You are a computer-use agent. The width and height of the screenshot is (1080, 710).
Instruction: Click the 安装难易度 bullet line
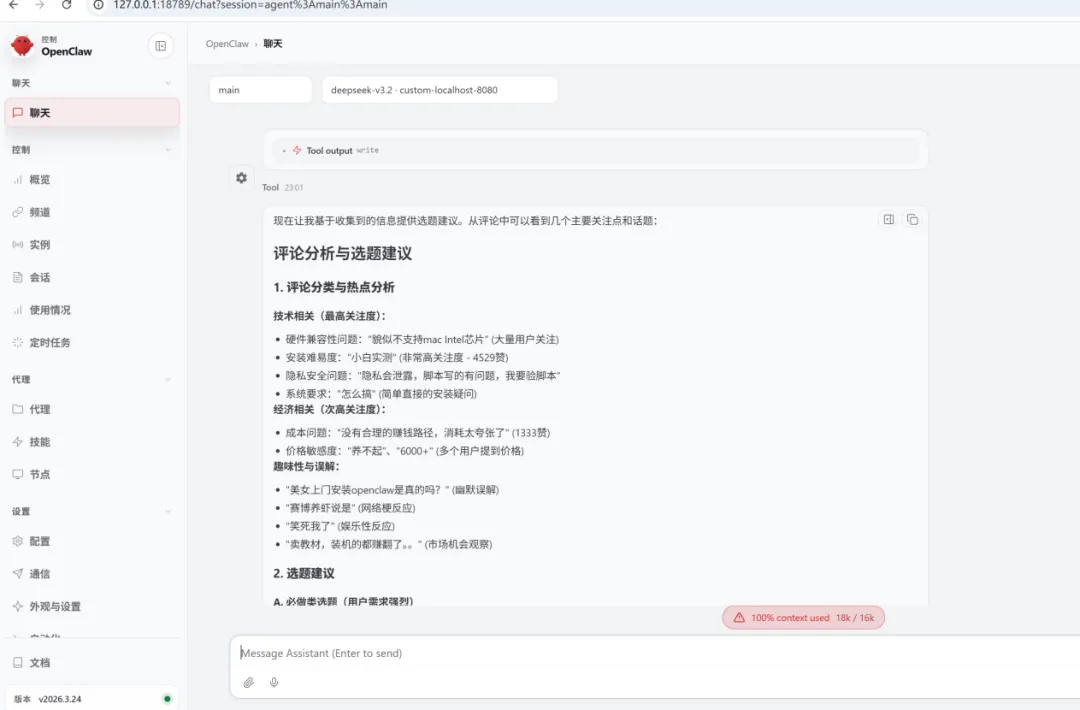point(397,357)
